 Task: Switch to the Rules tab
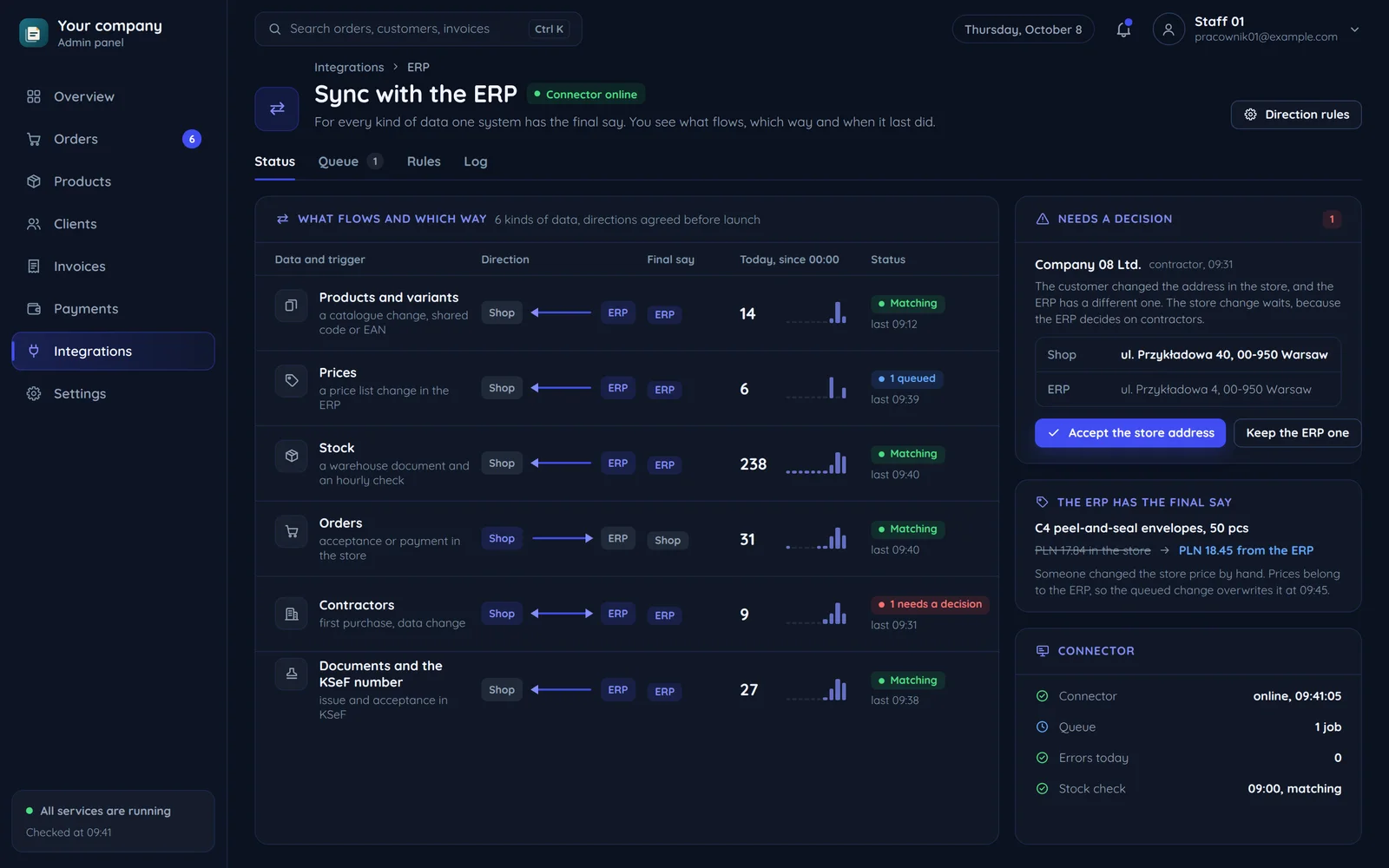click(424, 161)
